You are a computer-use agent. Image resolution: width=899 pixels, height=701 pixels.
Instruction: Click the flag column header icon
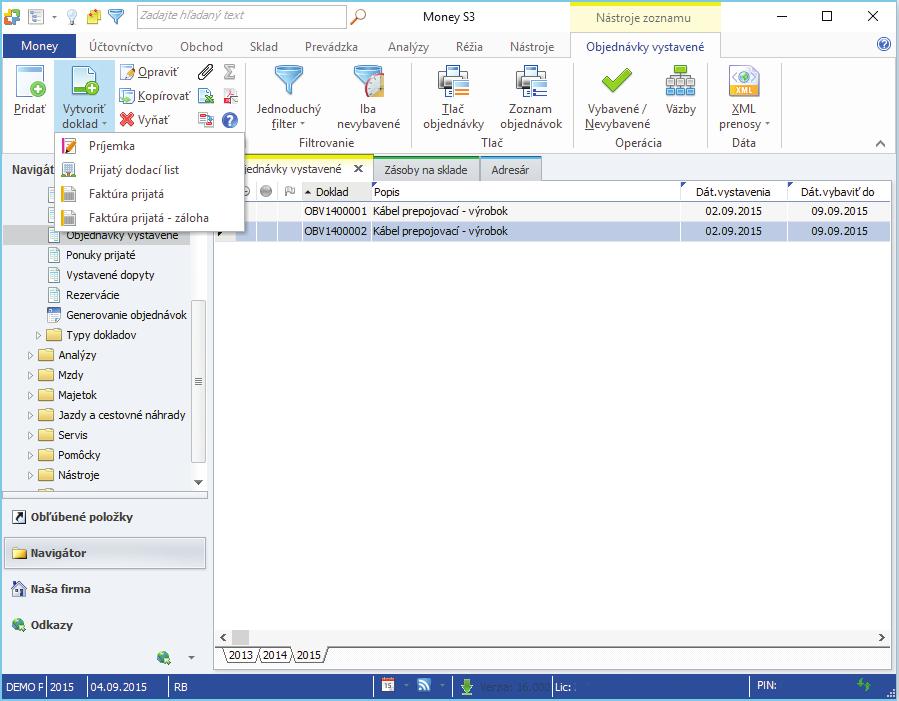coord(290,191)
